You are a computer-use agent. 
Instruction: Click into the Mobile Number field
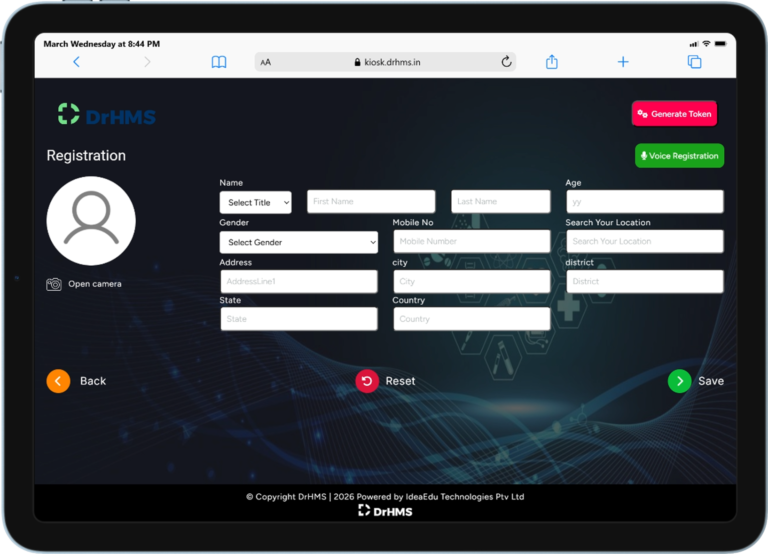click(471, 242)
